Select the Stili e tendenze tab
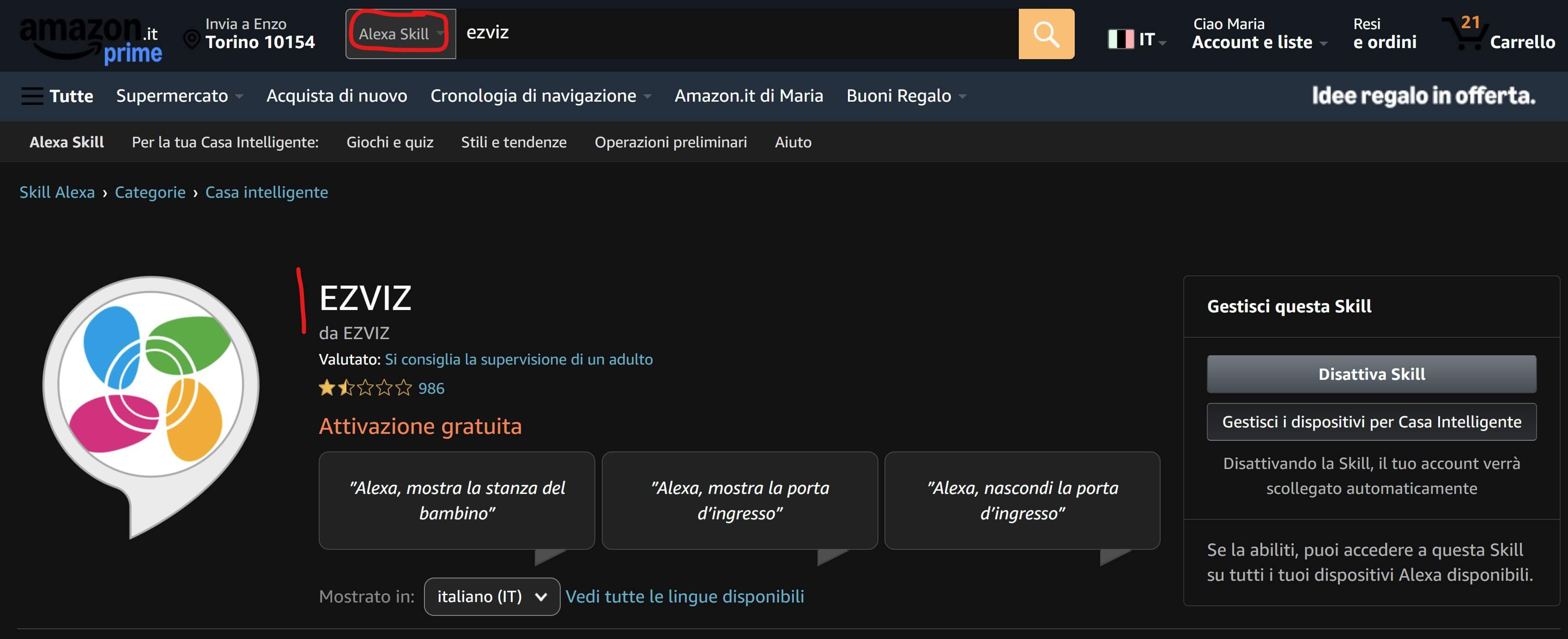Viewport: 1568px width, 639px height. (513, 142)
